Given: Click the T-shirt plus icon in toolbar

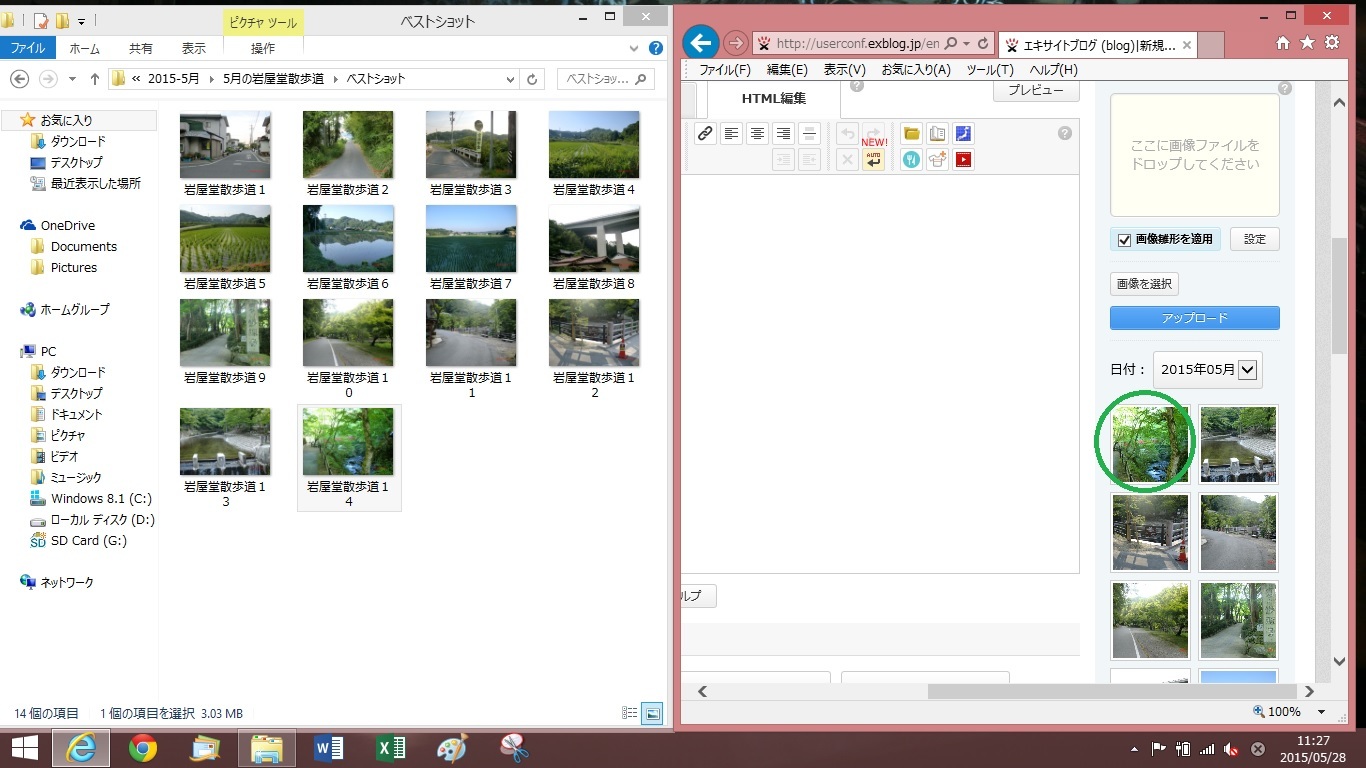Looking at the screenshot, I should [937, 160].
